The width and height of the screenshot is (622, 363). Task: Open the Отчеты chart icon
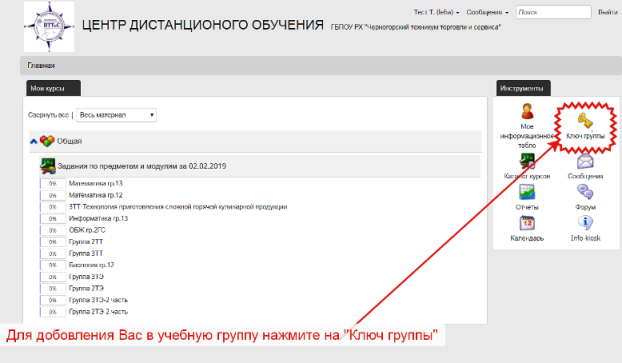click(x=527, y=192)
